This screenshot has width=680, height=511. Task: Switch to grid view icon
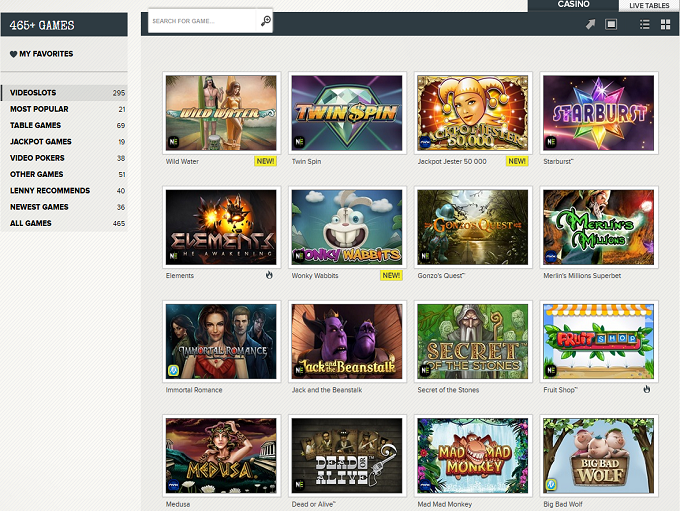(665, 24)
